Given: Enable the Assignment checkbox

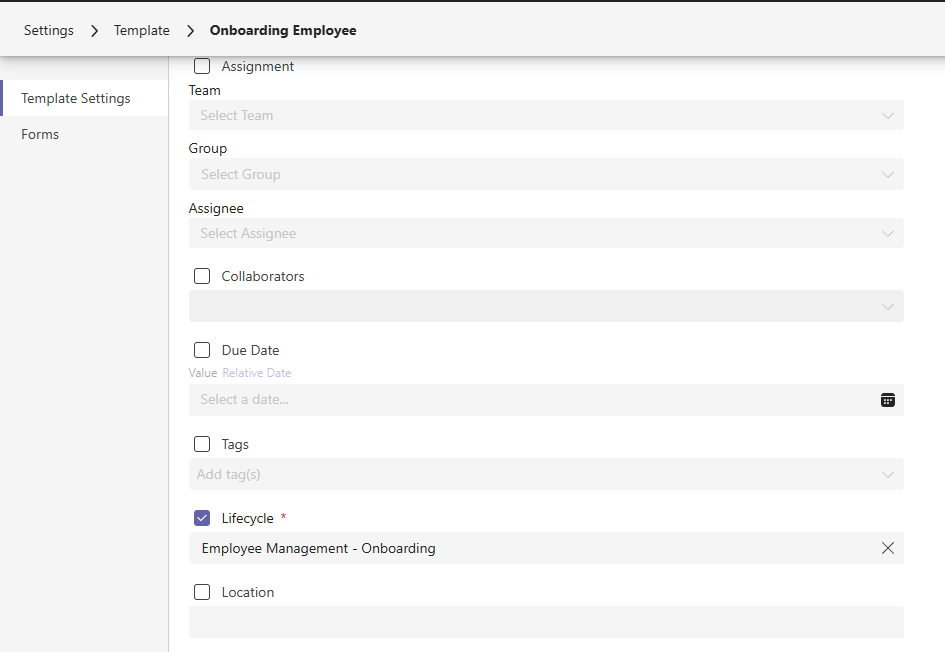Looking at the screenshot, I should pos(202,67).
